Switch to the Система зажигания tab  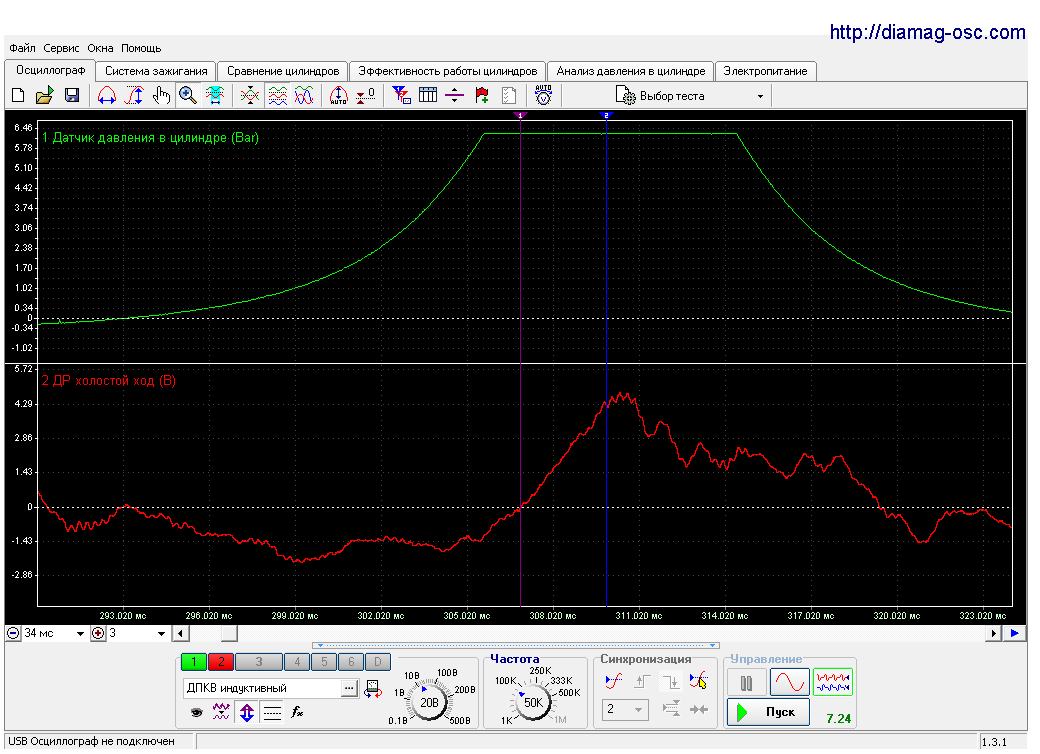[x=156, y=71]
